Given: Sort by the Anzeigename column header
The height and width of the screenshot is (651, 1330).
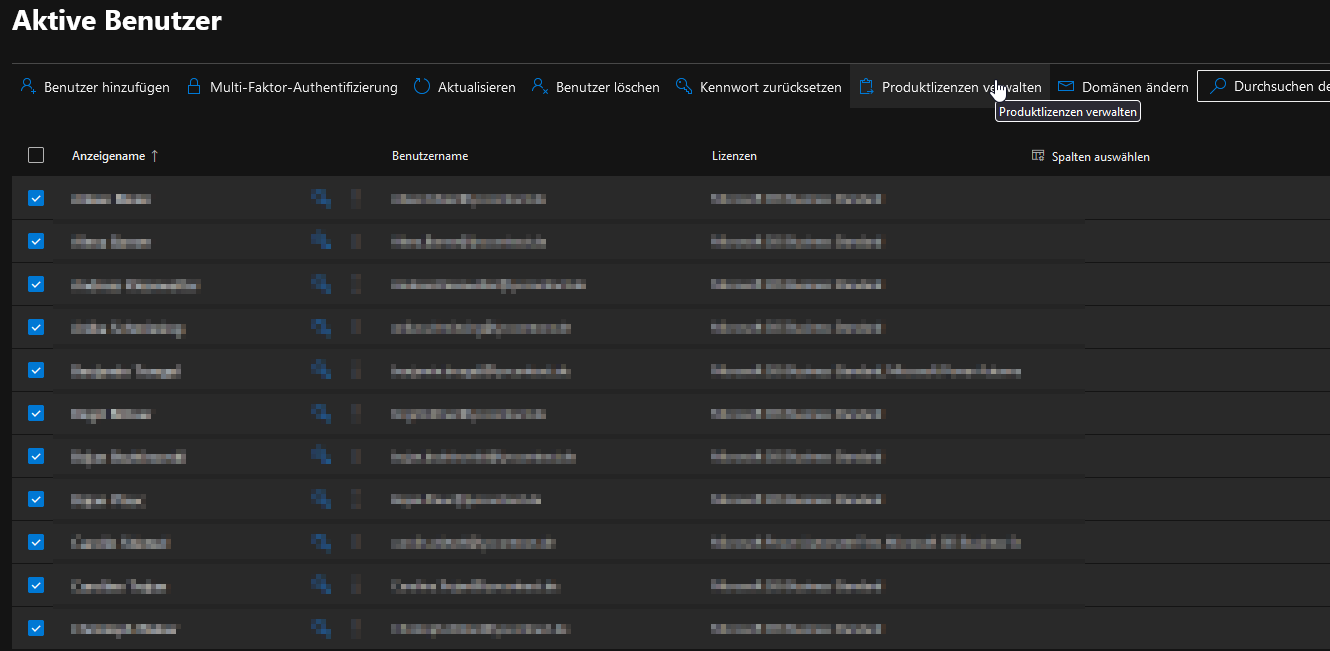Looking at the screenshot, I should 115,156.
